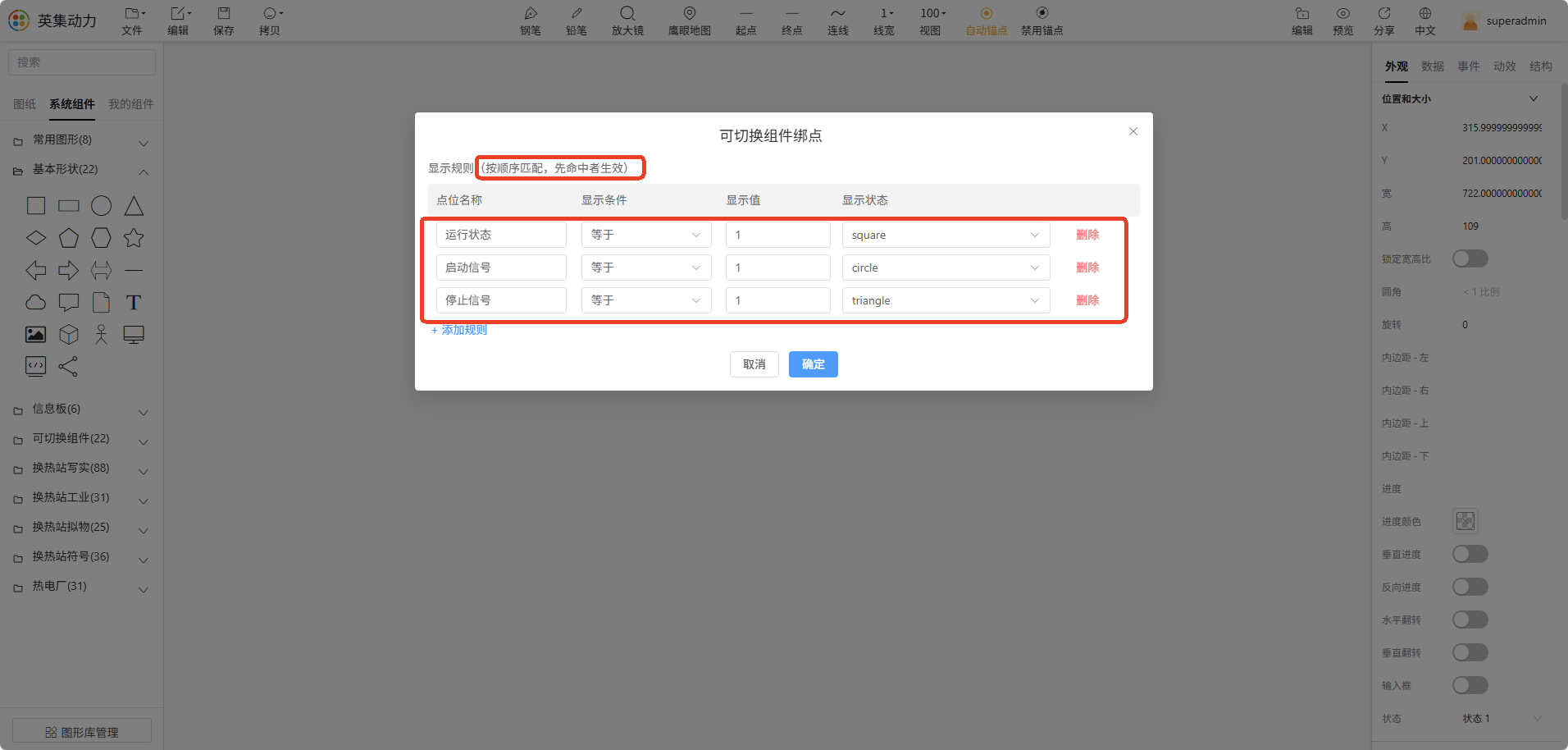
Task: Select the Pencil (铅笔) tool
Action: click(577, 21)
